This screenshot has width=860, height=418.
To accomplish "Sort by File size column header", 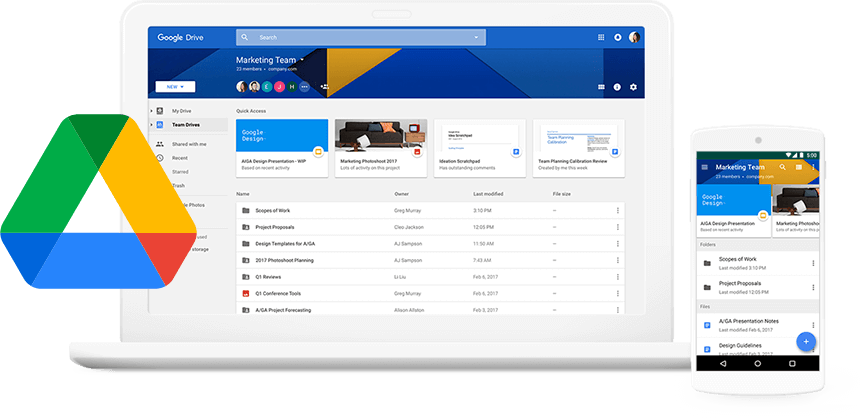I will (x=562, y=194).
